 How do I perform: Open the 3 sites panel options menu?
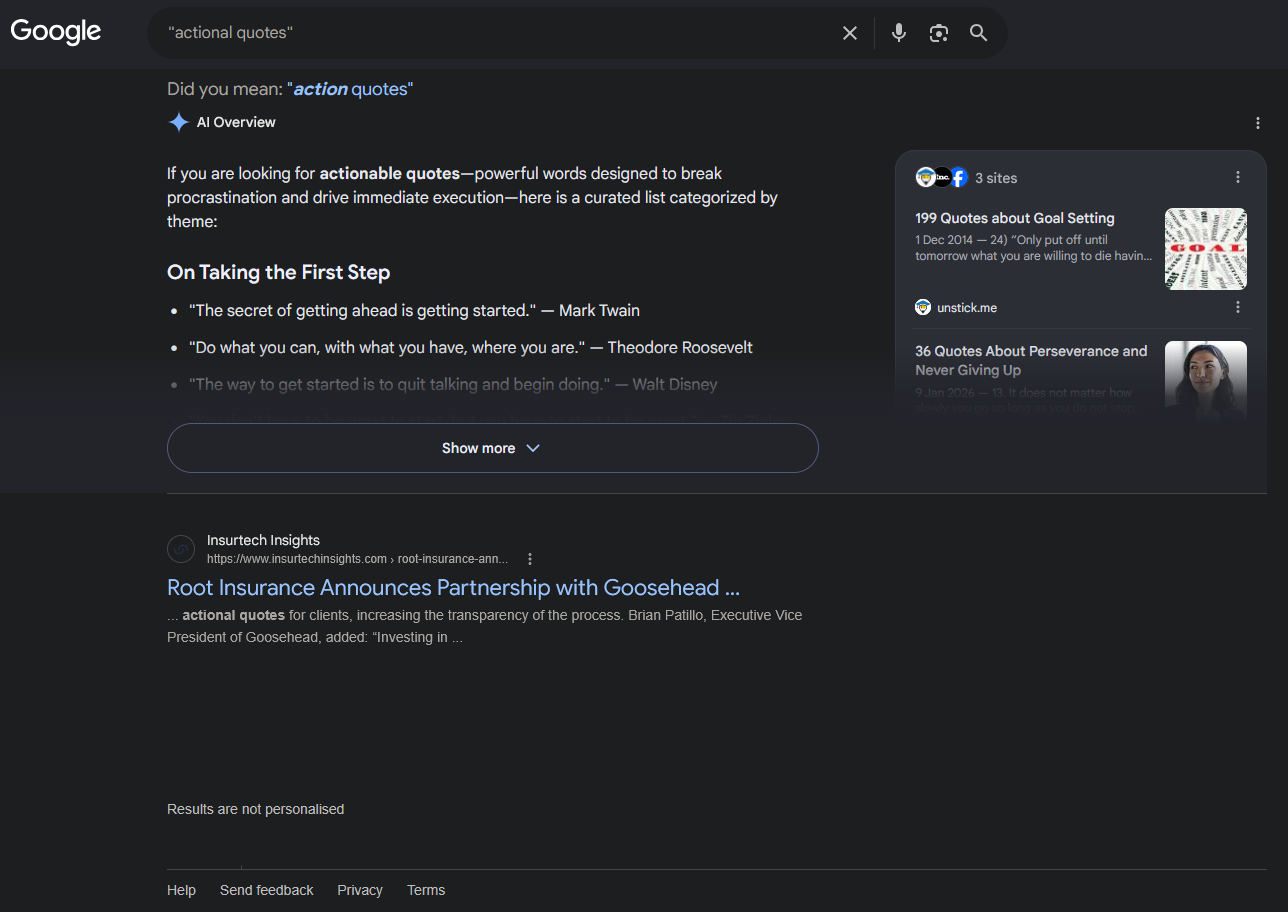[x=1238, y=177]
